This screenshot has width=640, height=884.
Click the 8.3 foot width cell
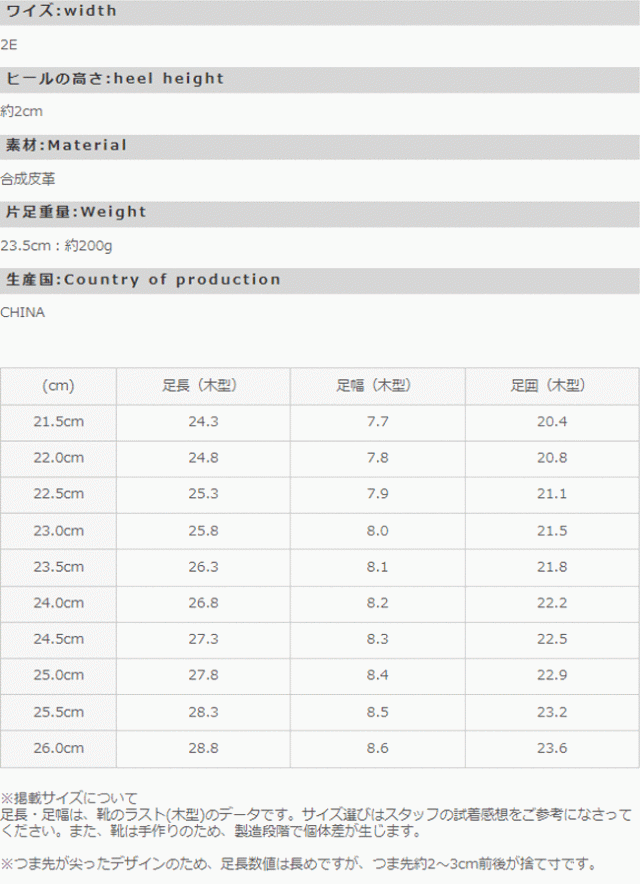click(377, 639)
